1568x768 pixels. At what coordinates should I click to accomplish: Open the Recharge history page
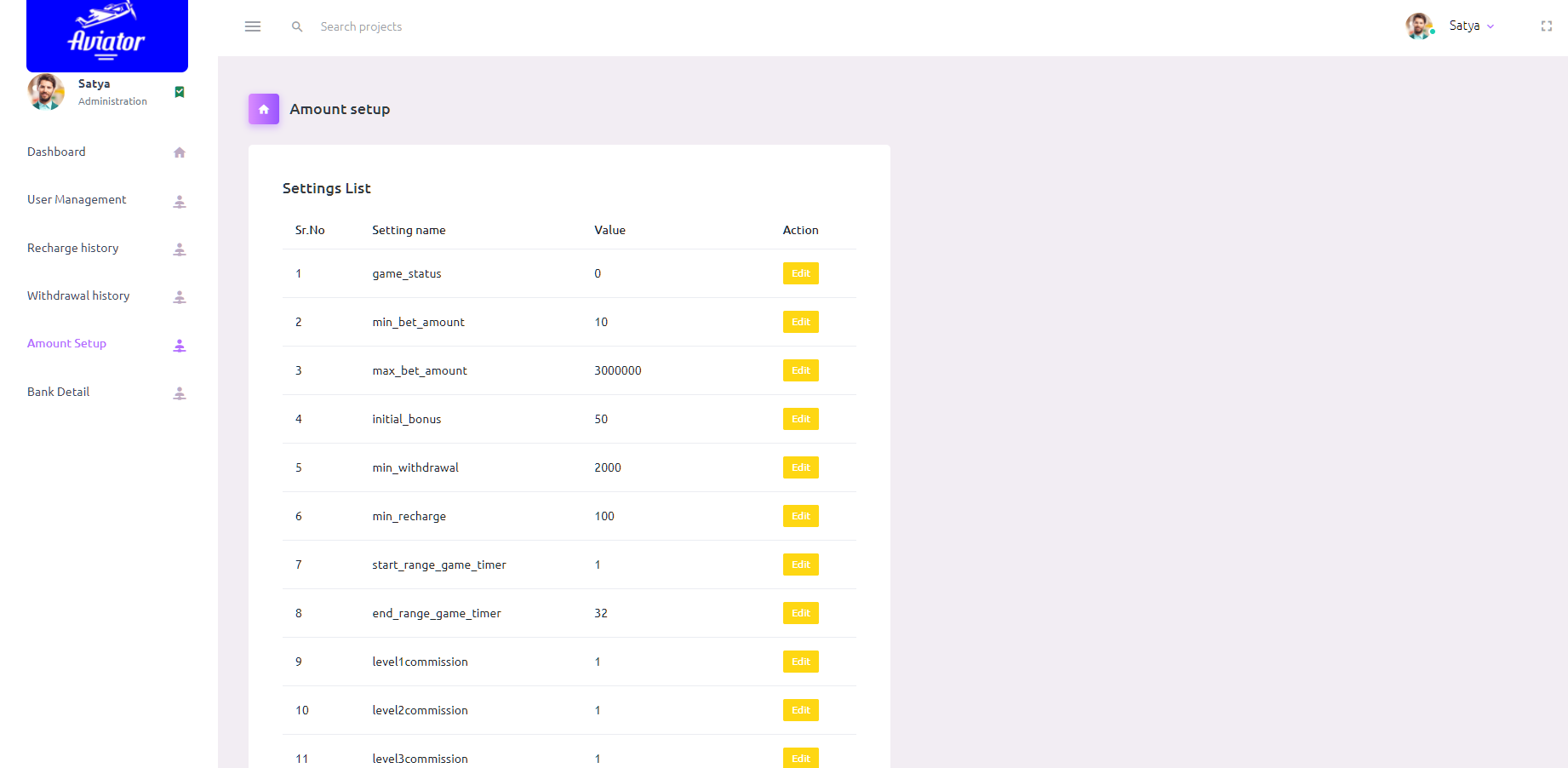click(73, 249)
